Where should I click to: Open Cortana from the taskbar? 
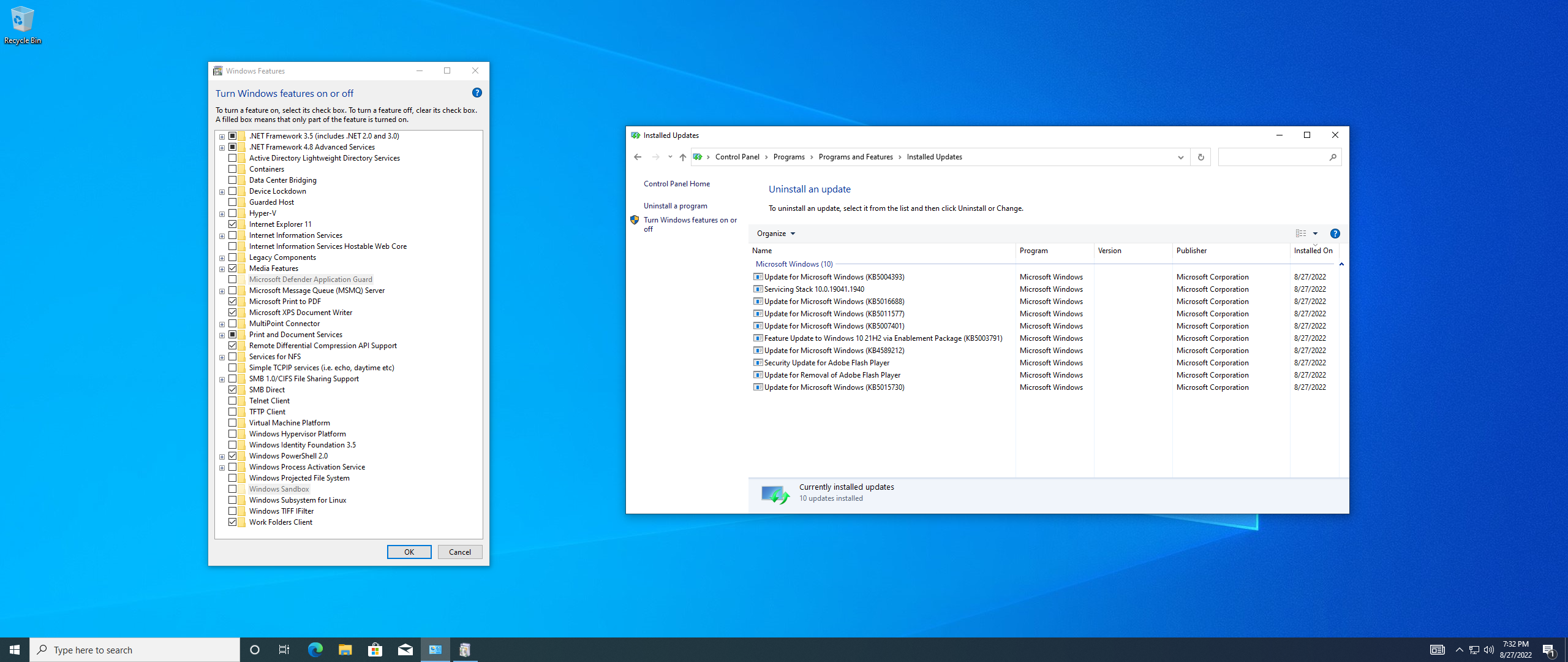click(255, 650)
